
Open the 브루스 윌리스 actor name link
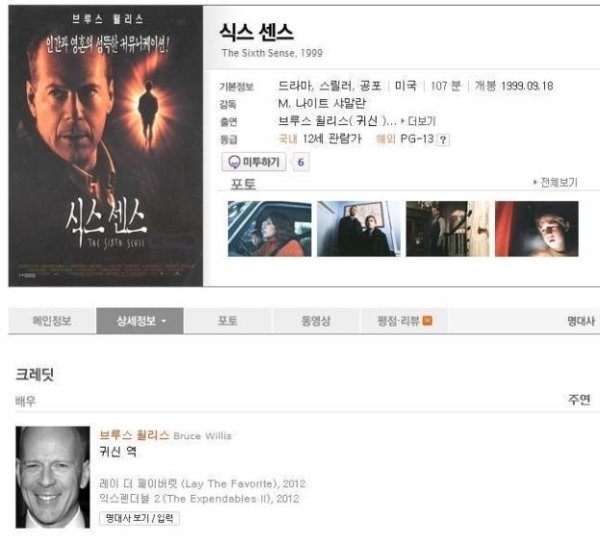pos(134,435)
